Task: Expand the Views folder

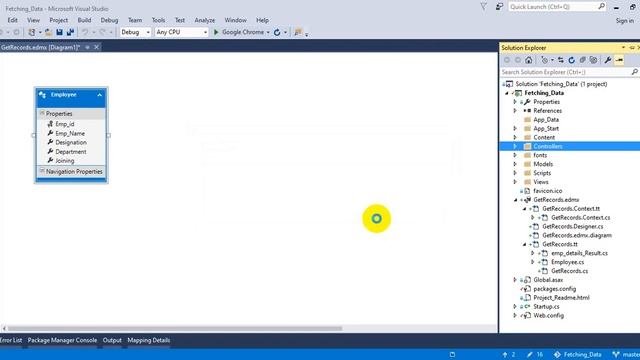Action: click(515, 182)
